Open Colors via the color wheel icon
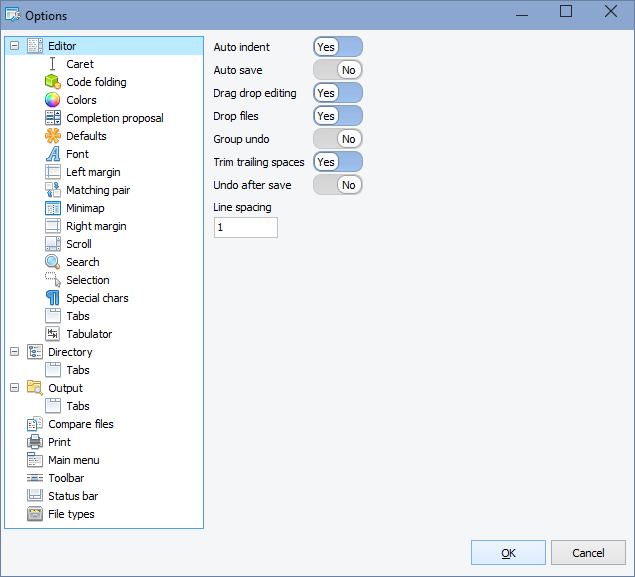Screen dimensions: 635x577 [x=53, y=100]
